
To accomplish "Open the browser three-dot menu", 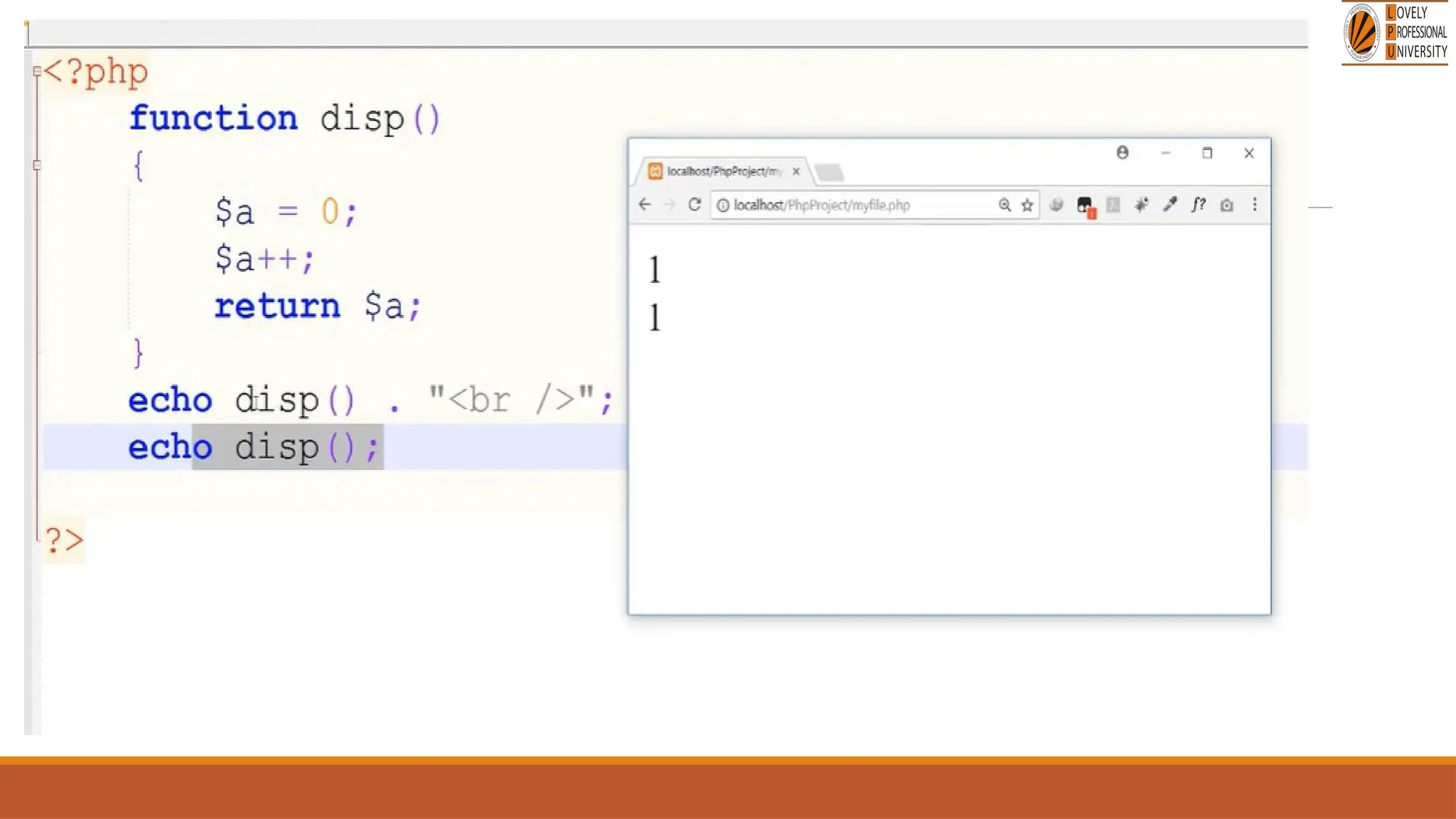I will [x=1255, y=205].
